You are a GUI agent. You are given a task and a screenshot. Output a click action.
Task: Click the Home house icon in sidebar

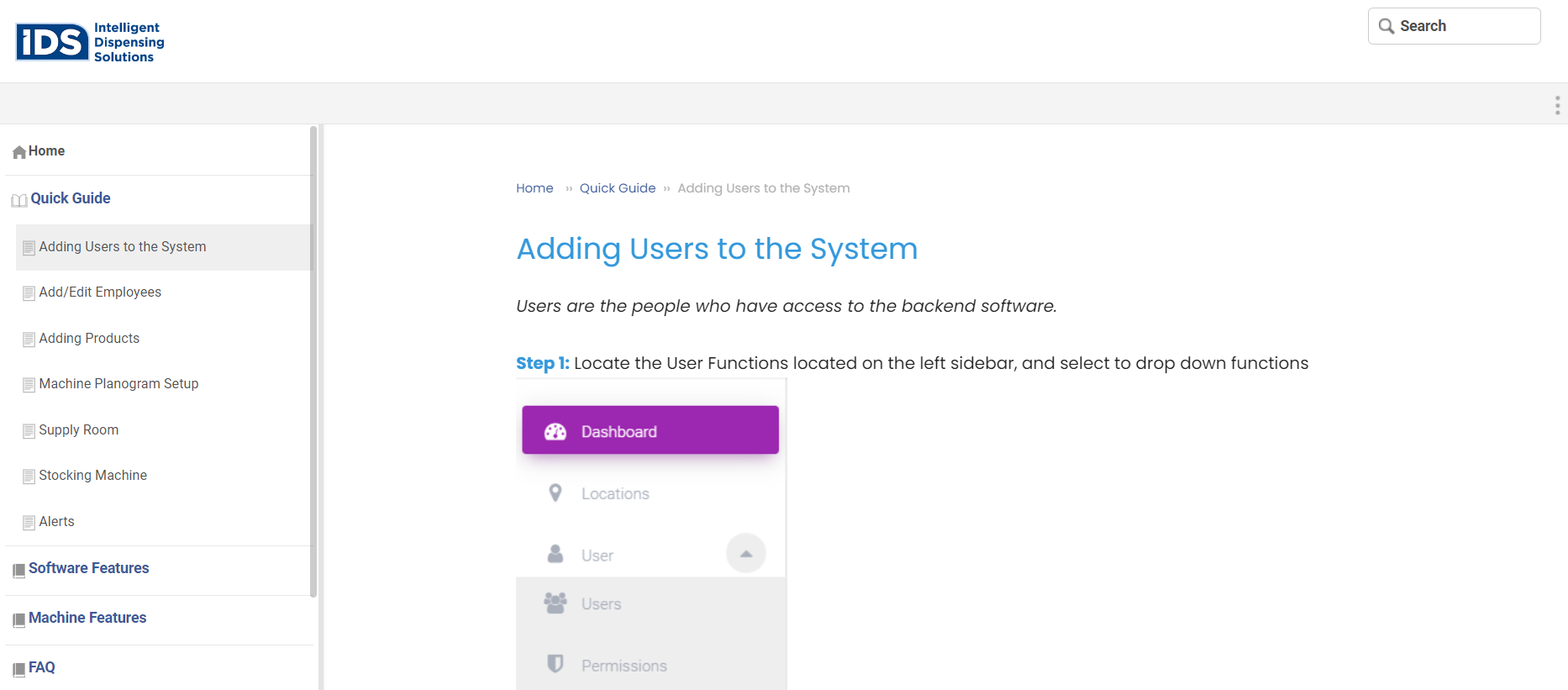[19, 152]
